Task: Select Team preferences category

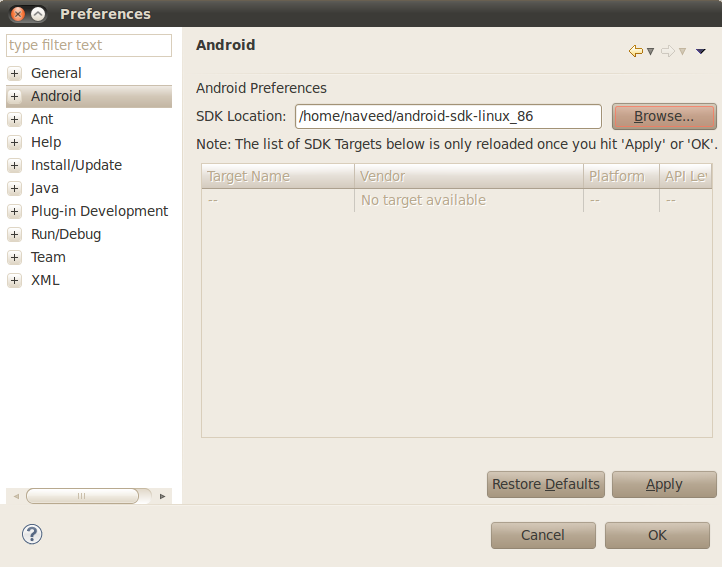Action: 48,257
